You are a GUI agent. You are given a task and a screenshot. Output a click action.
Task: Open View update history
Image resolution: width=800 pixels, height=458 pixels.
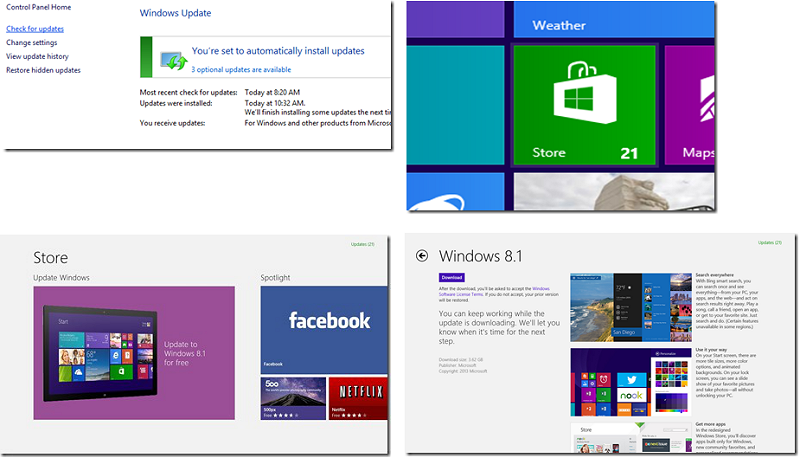37,57
